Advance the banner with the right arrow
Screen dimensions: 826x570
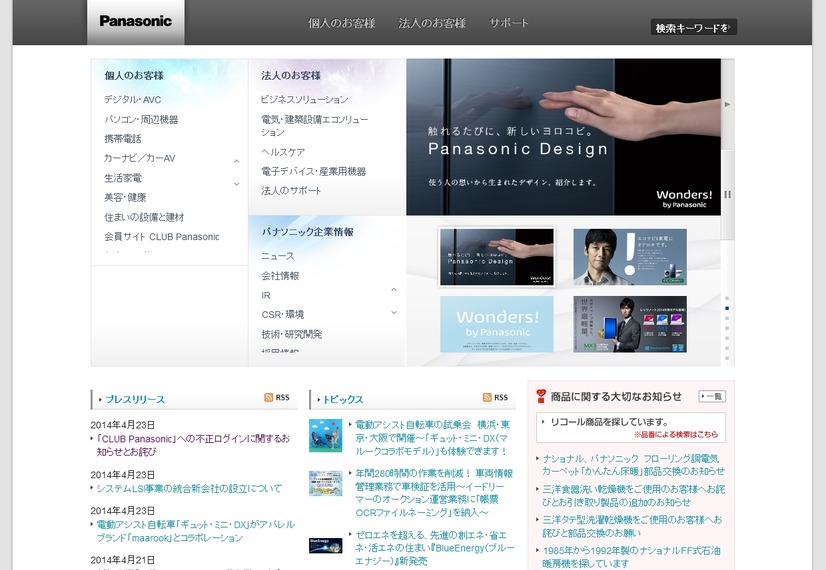(727, 104)
